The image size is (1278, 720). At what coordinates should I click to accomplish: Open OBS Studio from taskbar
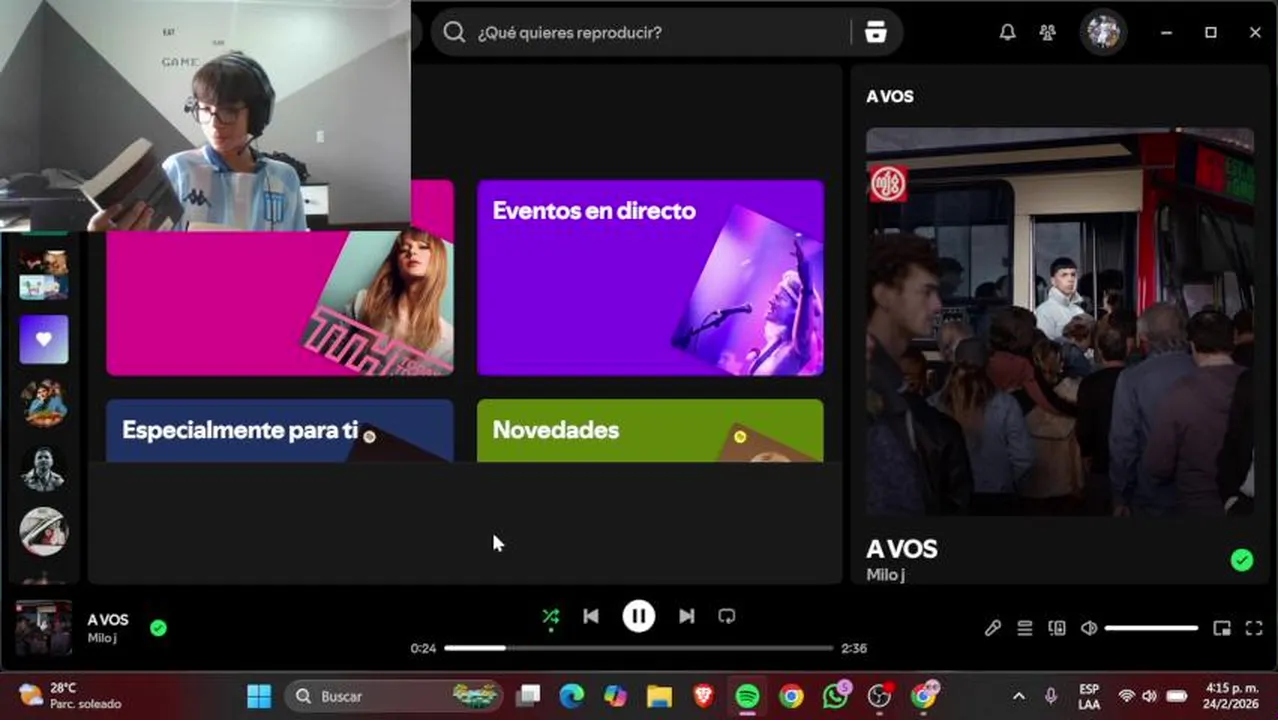(x=879, y=696)
